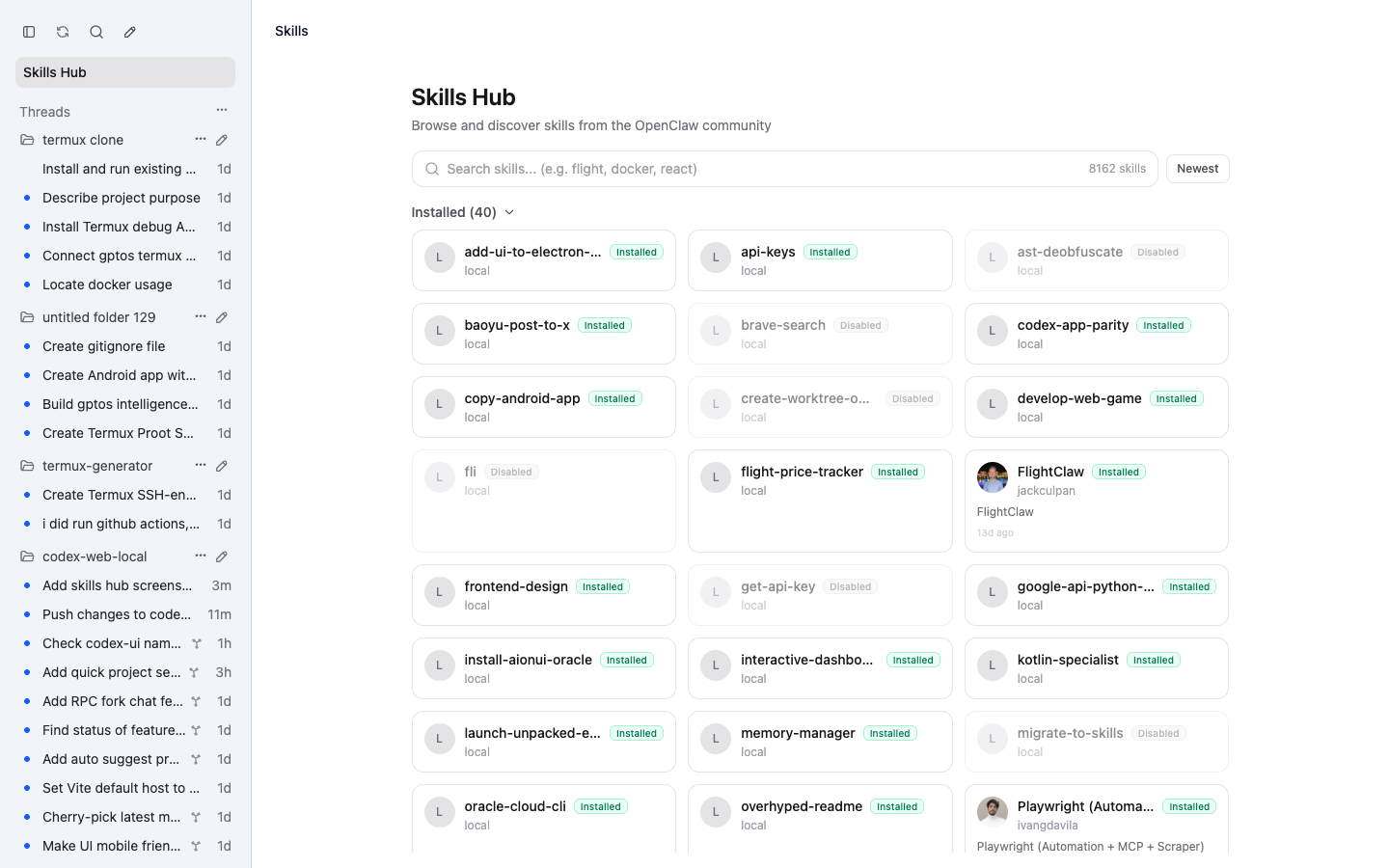Click the refresh threads icon
The image size is (1389, 868).
63,32
